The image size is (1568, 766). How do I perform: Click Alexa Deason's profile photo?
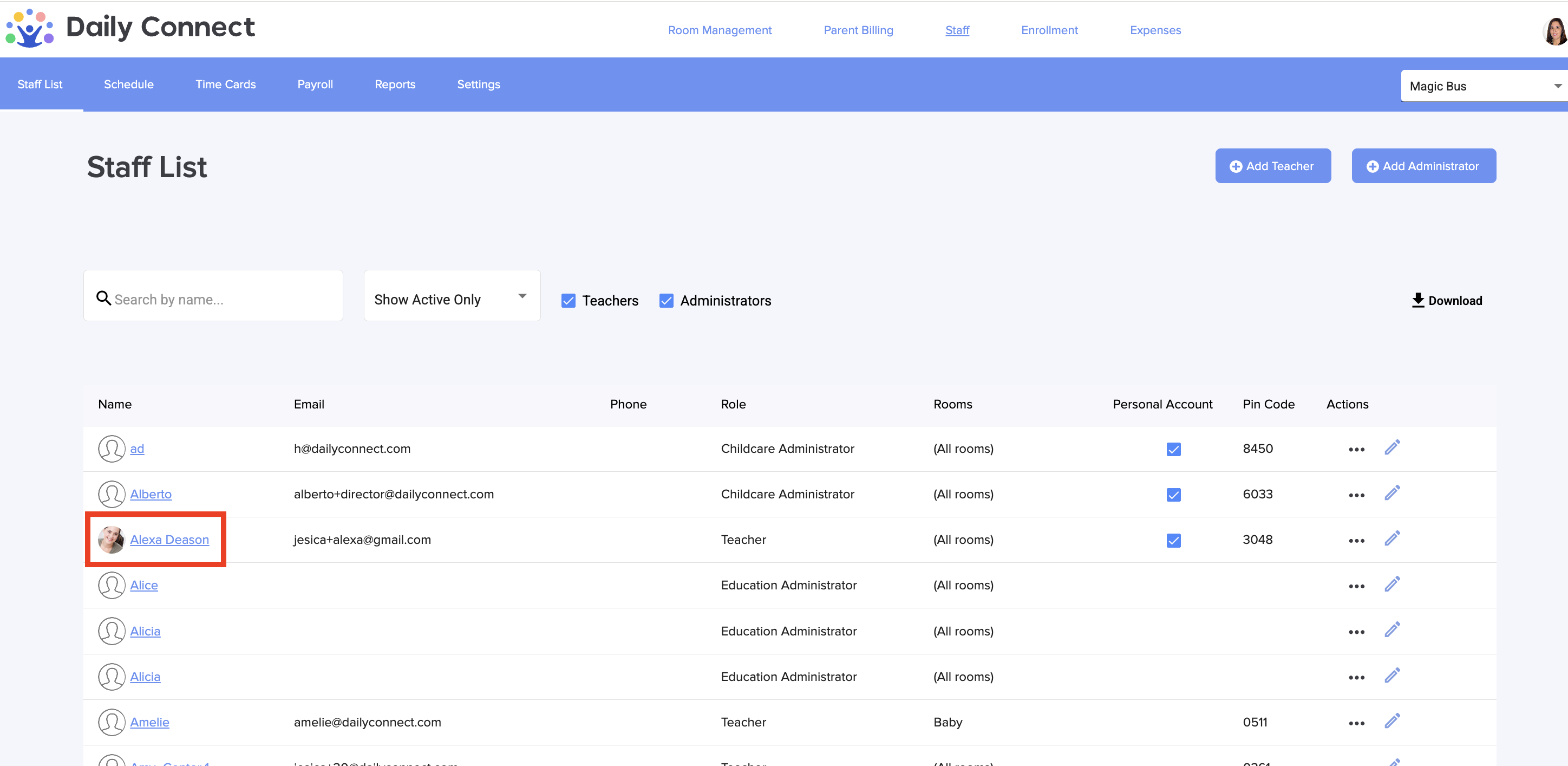click(x=112, y=540)
